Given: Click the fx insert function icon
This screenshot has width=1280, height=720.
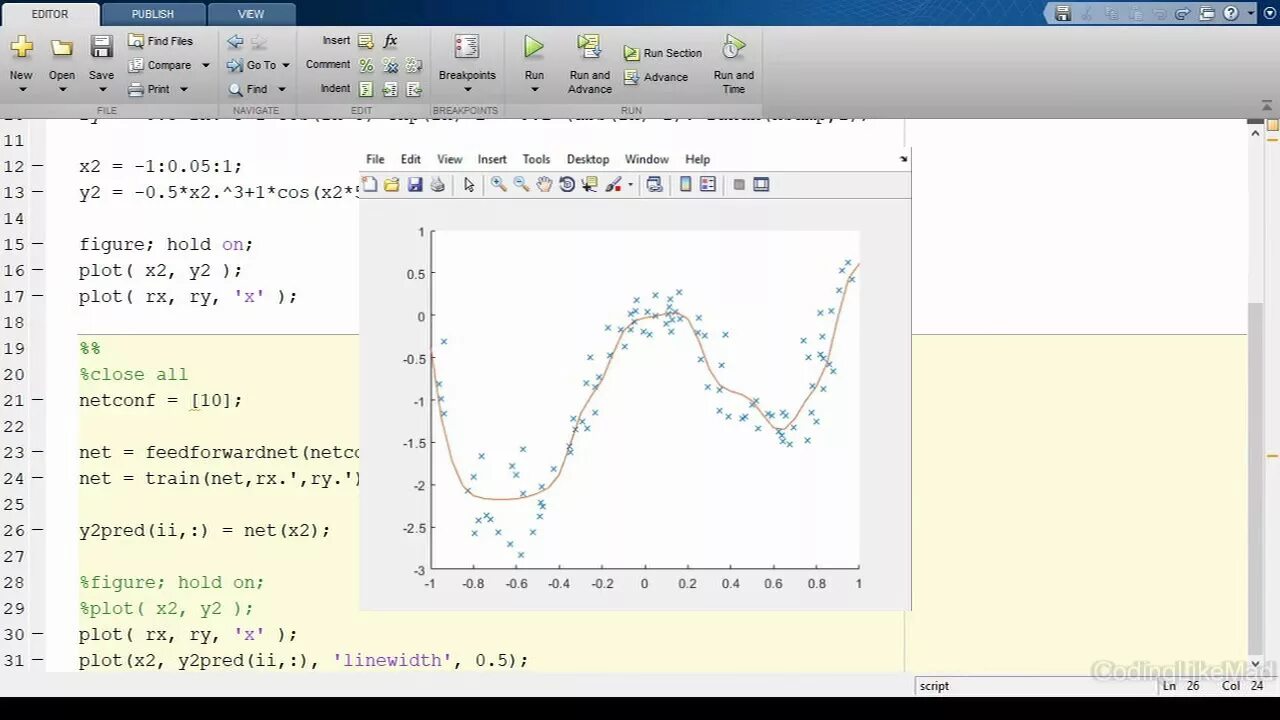Looking at the screenshot, I should [x=390, y=41].
